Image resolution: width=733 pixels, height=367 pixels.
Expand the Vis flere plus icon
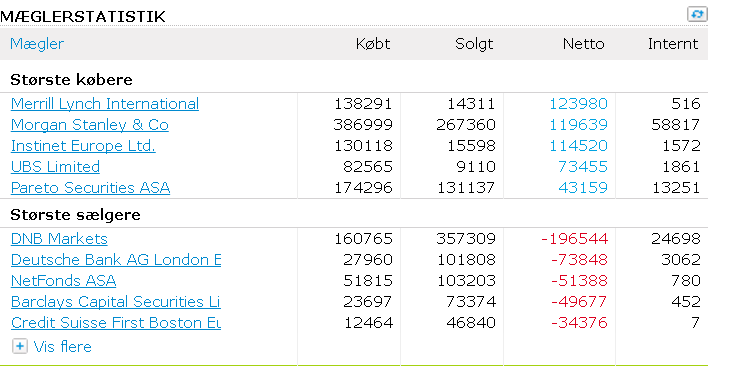[x=20, y=346]
